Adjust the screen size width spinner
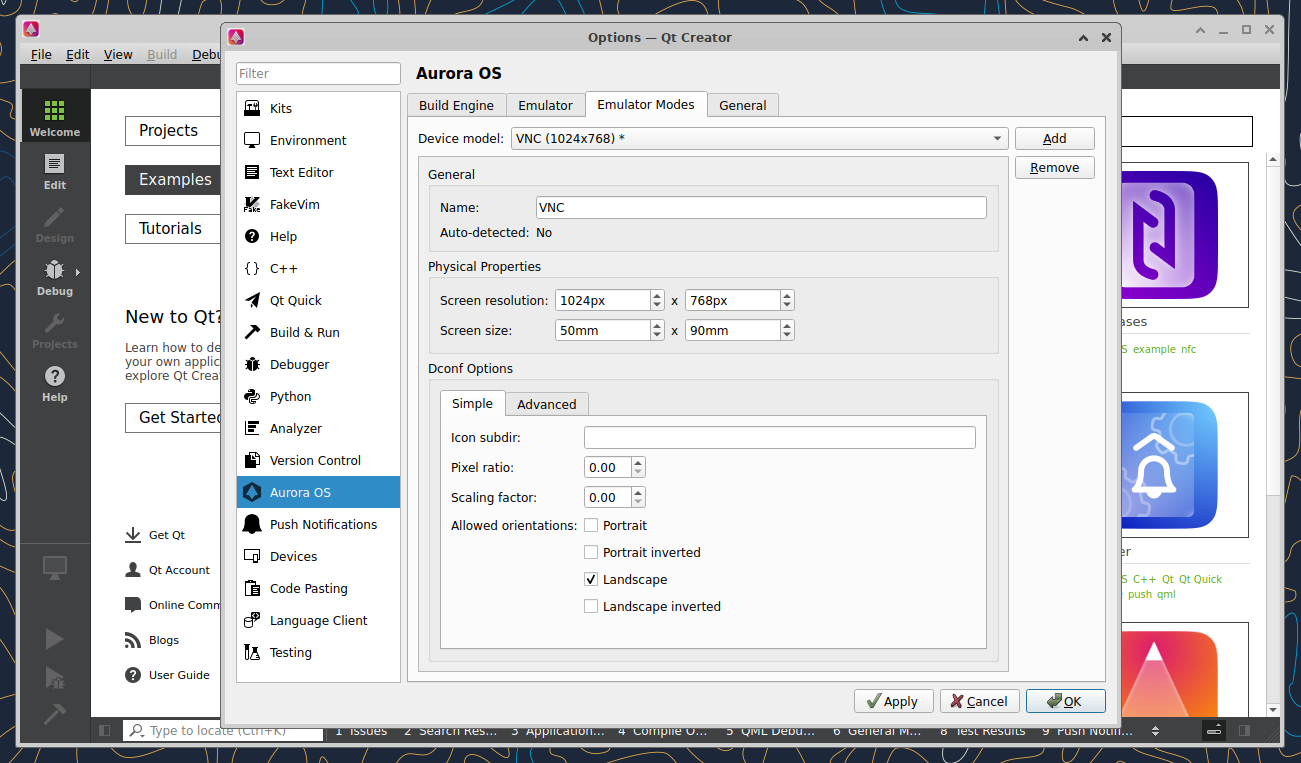The width and height of the screenshot is (1301, 763). coord(610,330)
